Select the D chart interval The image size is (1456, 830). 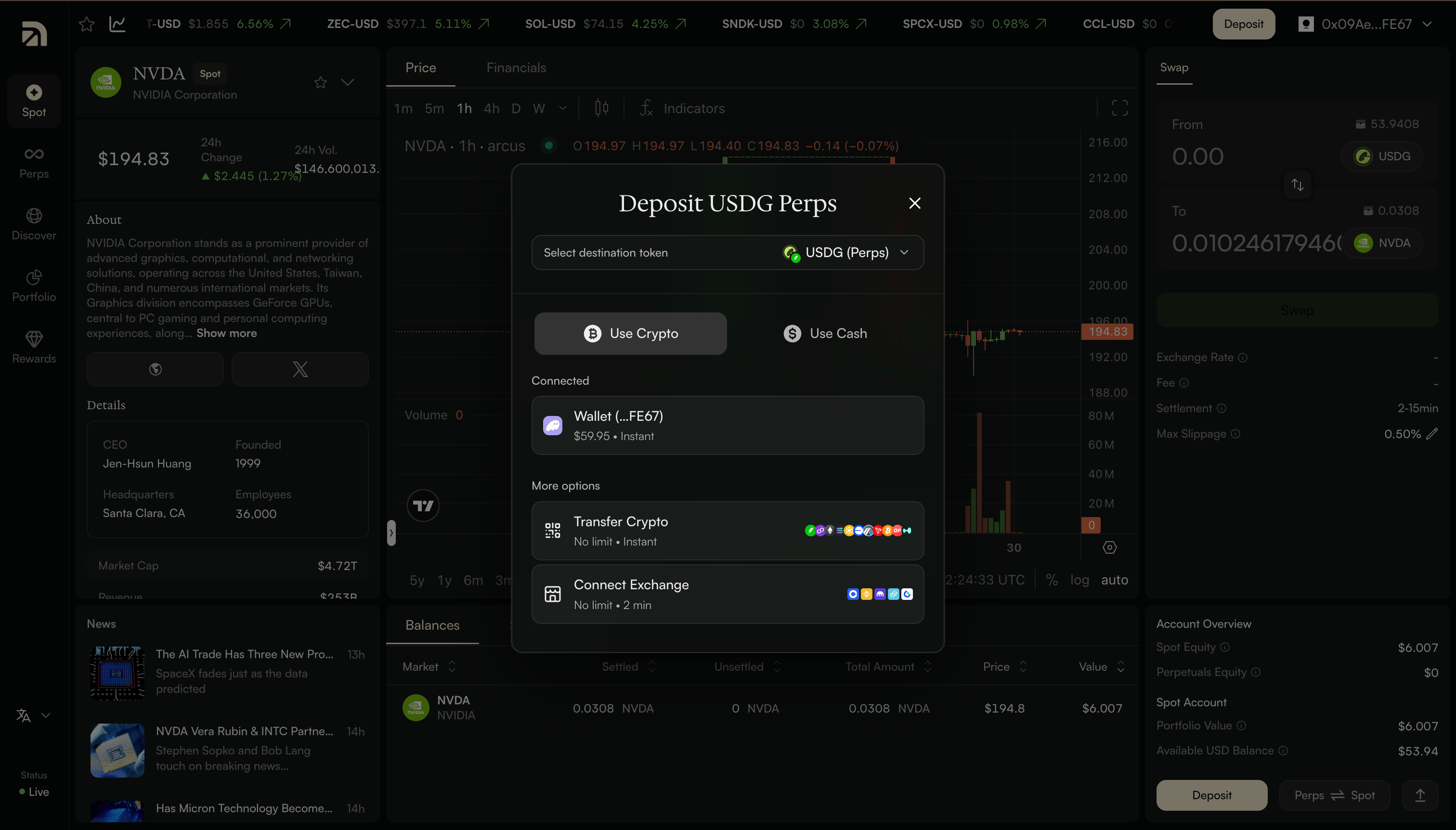coord(516,108)
